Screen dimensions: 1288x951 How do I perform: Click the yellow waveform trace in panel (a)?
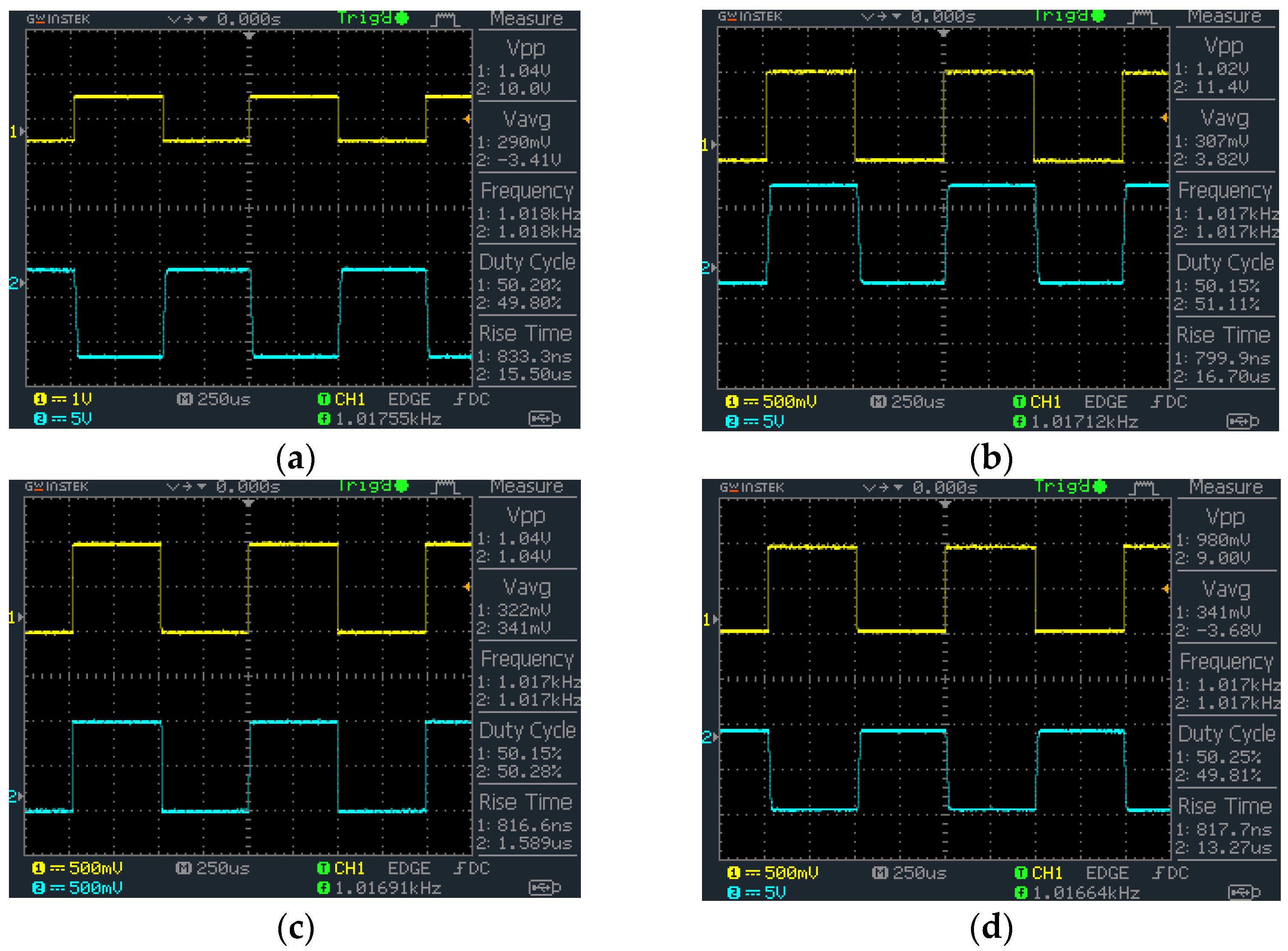(118, 97)
